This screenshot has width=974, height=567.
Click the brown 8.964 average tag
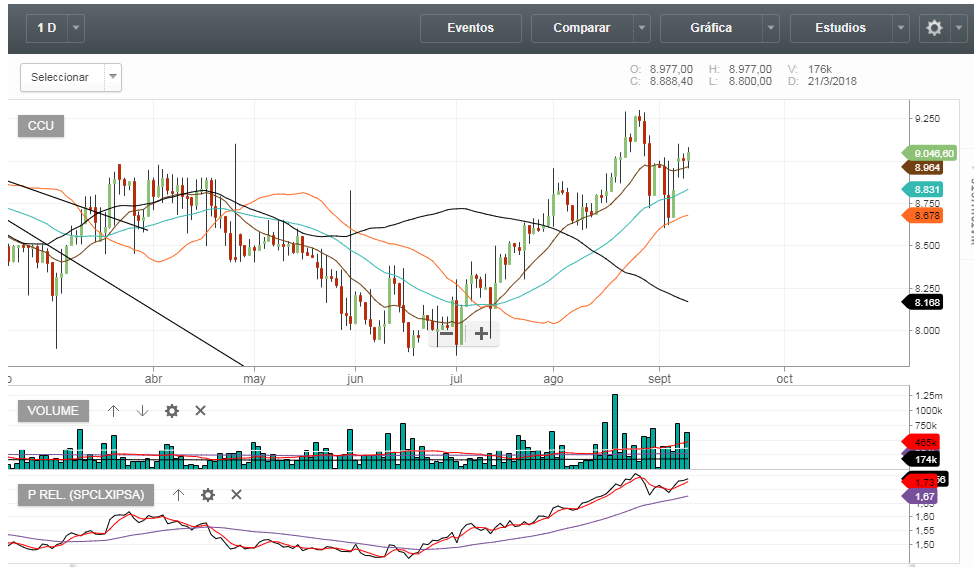tap(922, 168)
